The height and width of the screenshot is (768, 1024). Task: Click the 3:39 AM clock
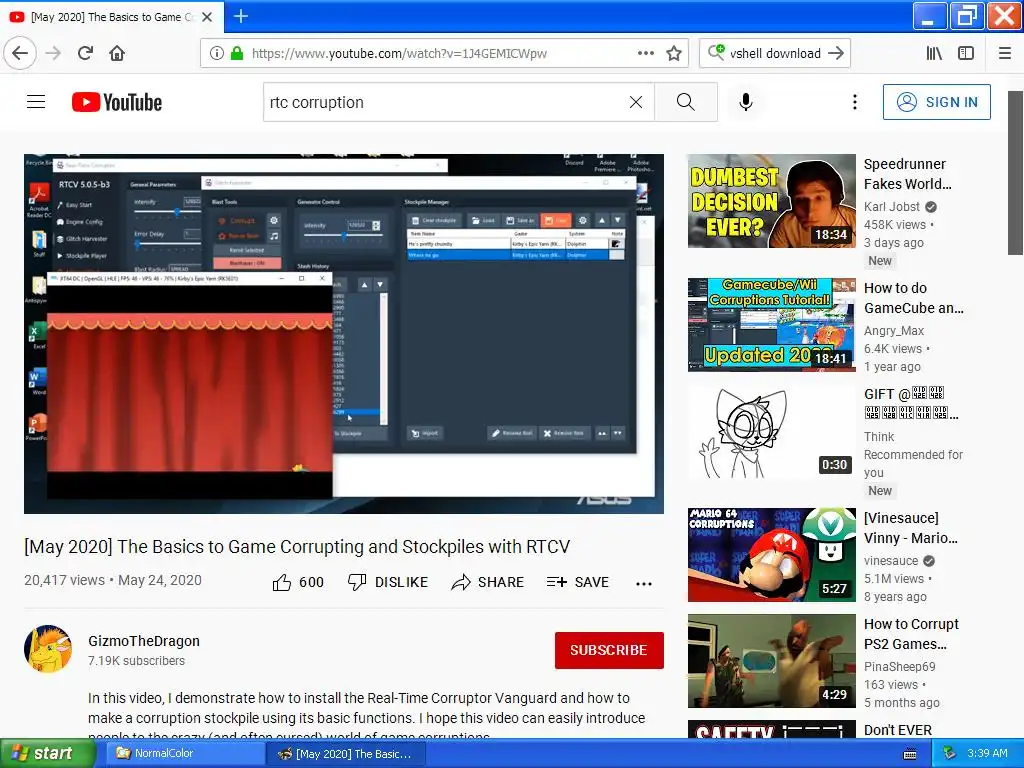987,753
